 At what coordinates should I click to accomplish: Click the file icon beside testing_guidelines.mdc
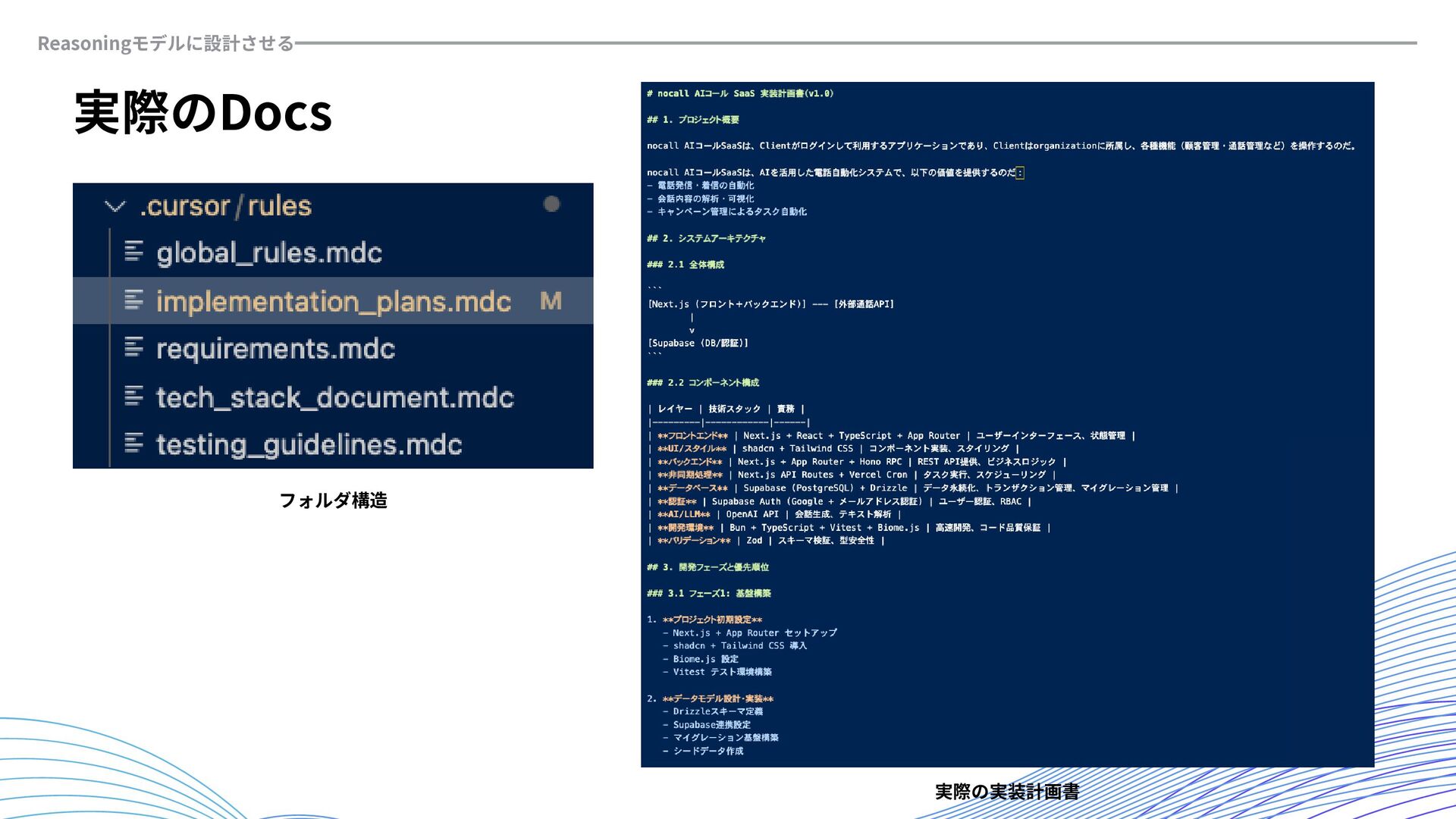tap(133, 443)
